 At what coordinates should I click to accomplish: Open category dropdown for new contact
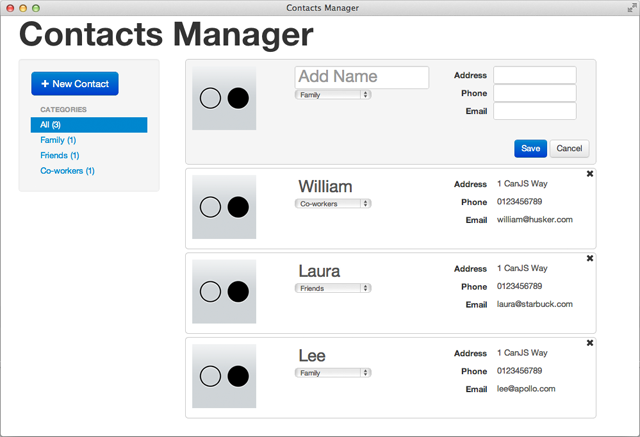[333, 95]
